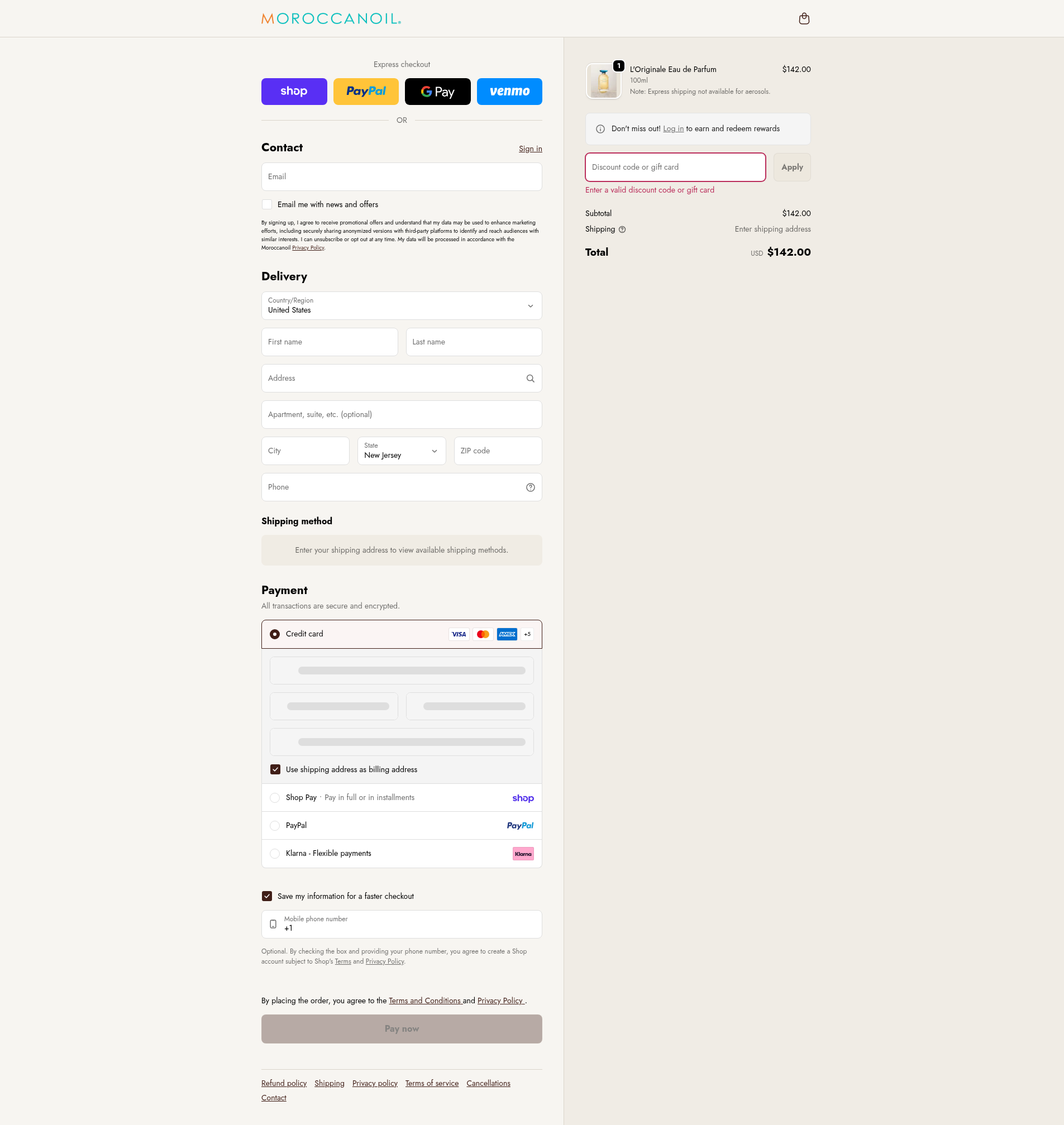This screenshot has height=1125, width=1064.
Task: Open the Country/Region dropdown
Action: click(x=402, y=305)
